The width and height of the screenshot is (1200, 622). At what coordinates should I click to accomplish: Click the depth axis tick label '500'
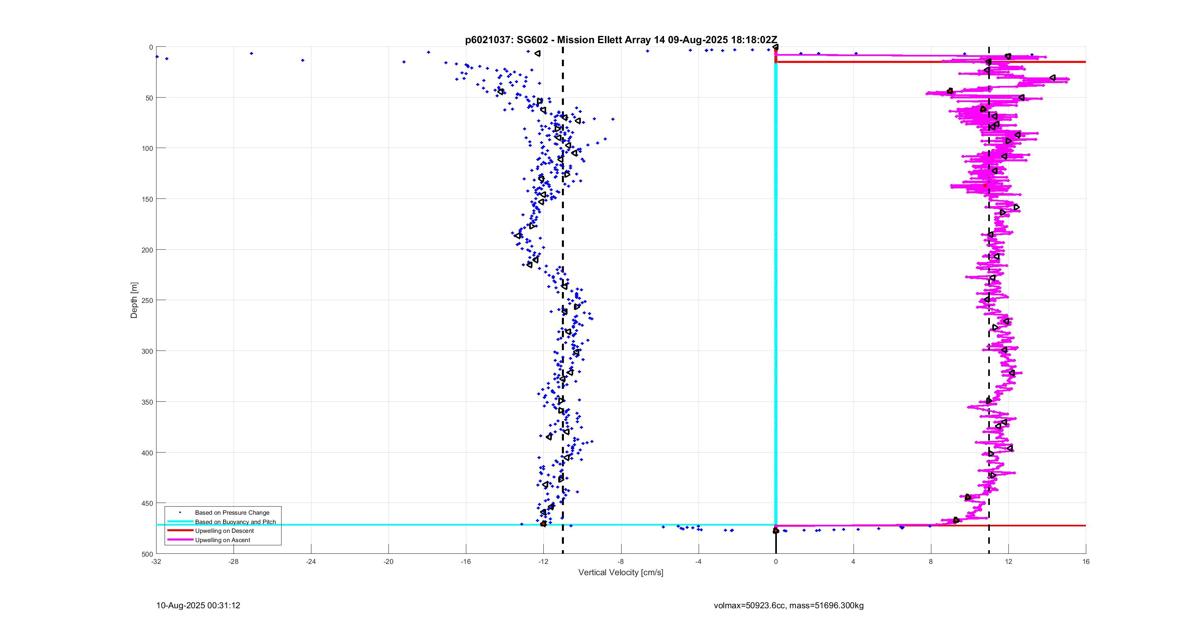pyautogui.click(x=146, y=554)
